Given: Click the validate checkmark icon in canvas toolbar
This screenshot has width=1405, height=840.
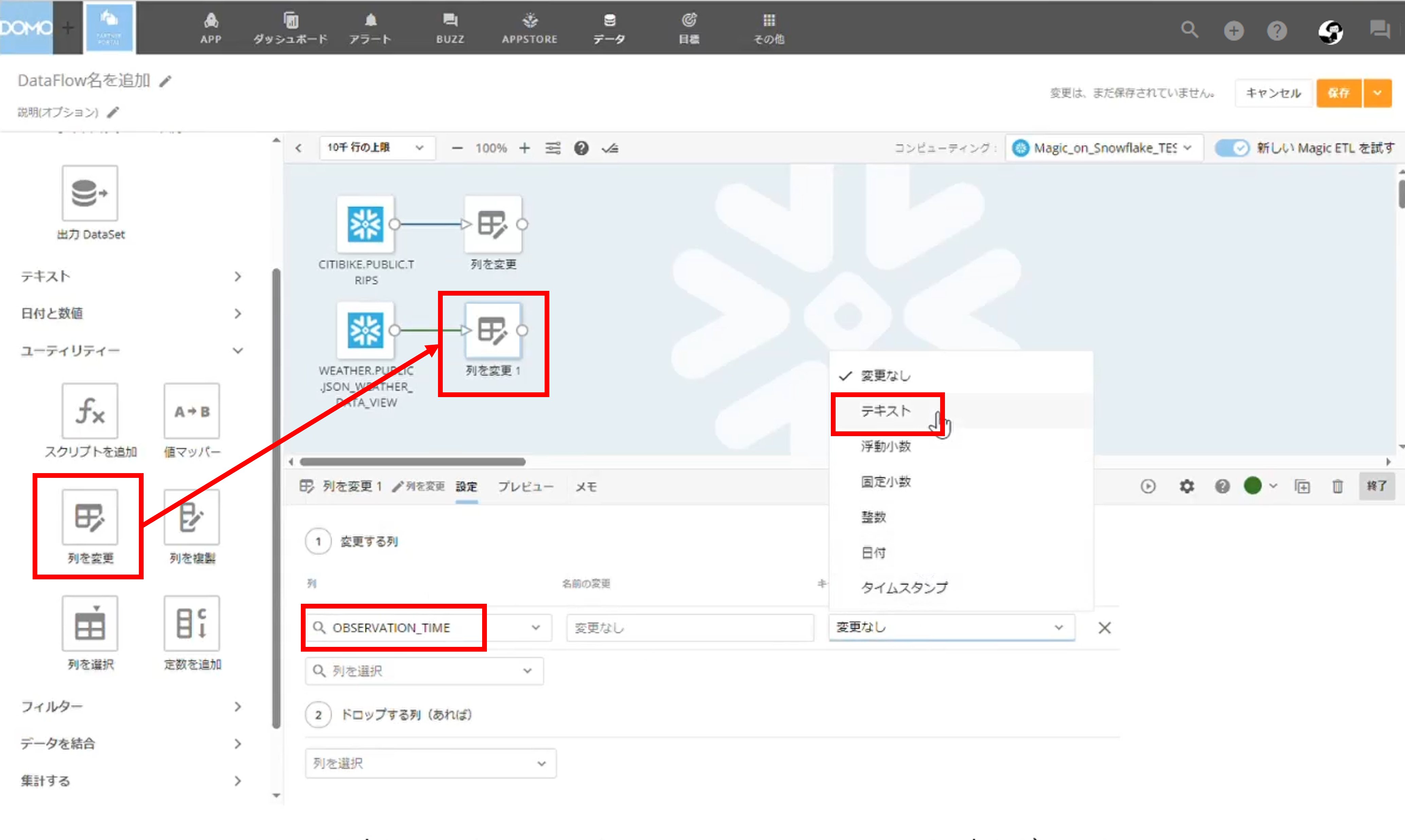Looking at the screenshot, I should click(x=610, y=148).
